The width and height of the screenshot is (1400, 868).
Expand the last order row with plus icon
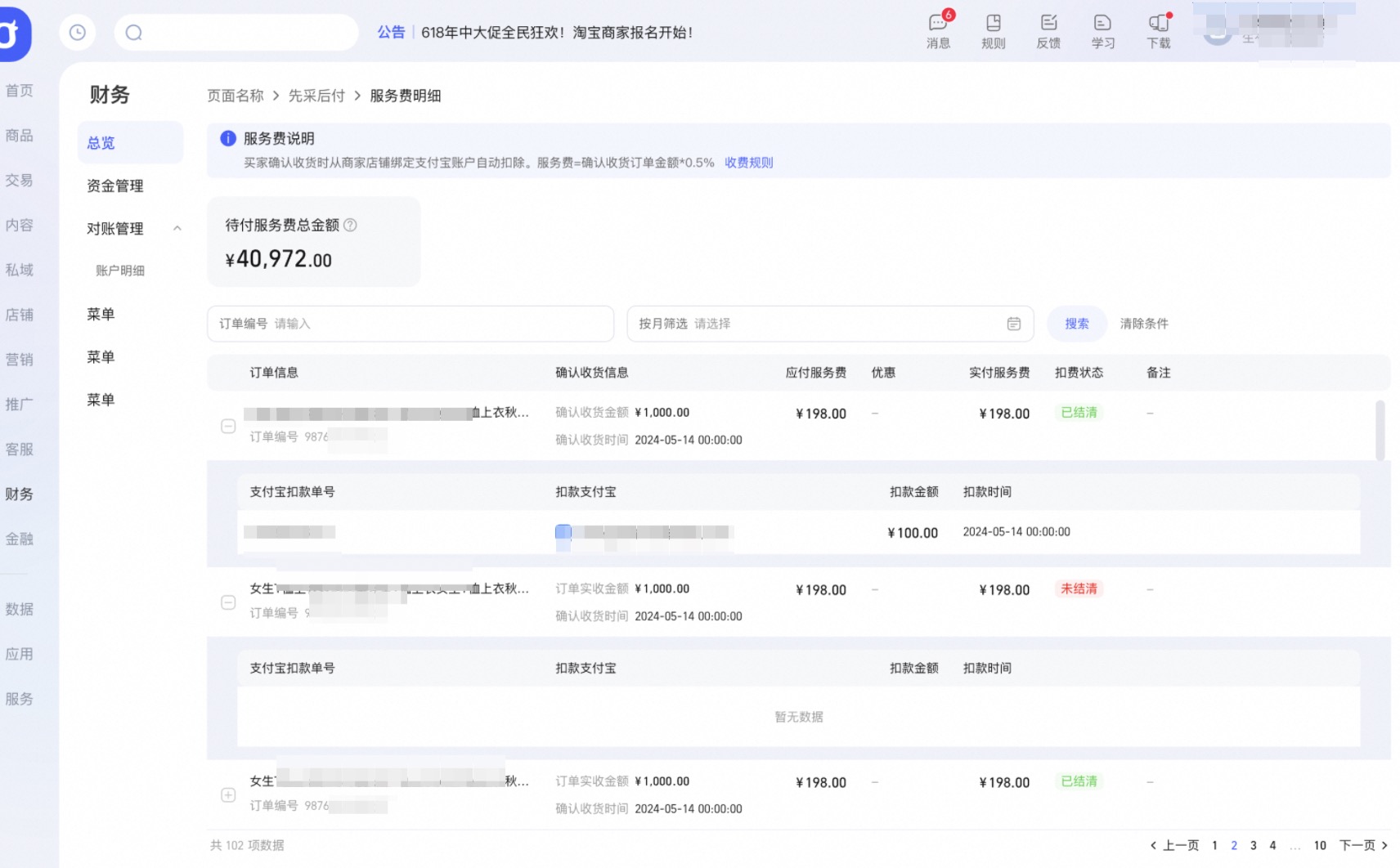(x=228, y=794)
